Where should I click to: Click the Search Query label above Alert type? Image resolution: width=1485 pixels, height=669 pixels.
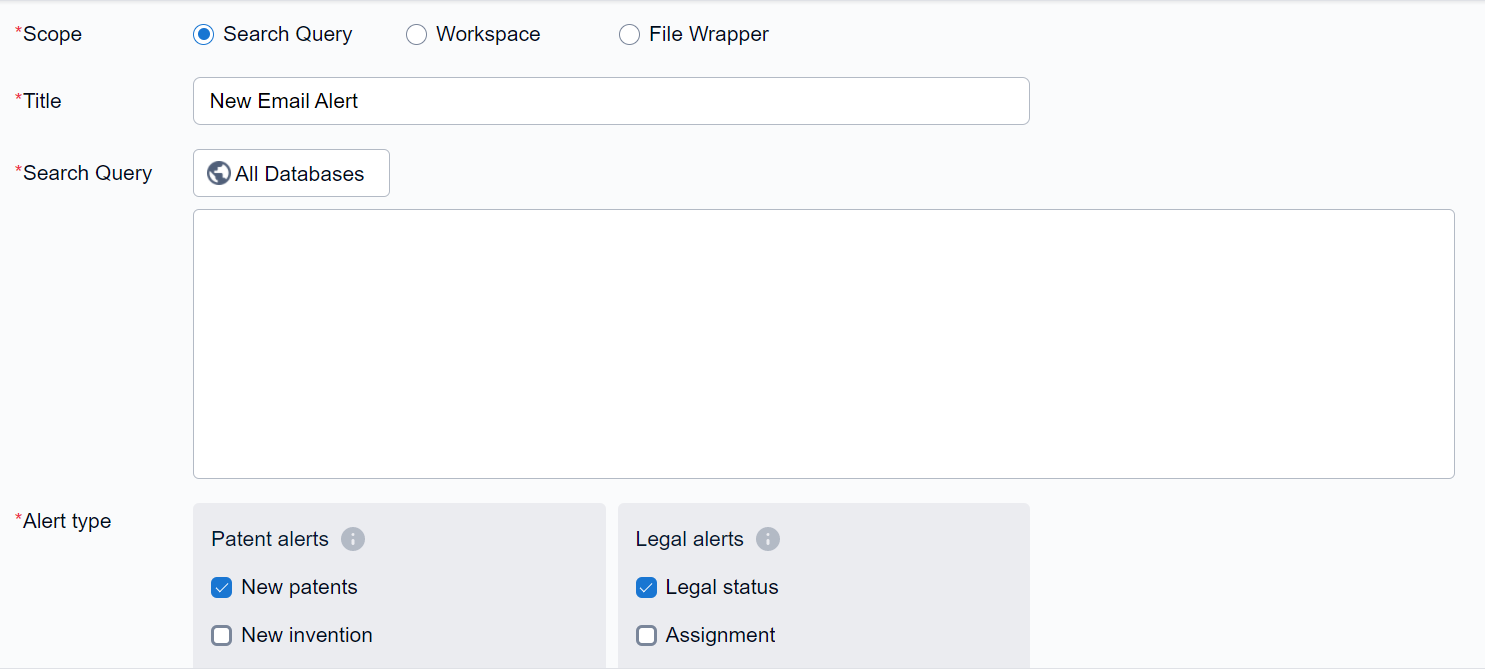[x=87, y=173]
